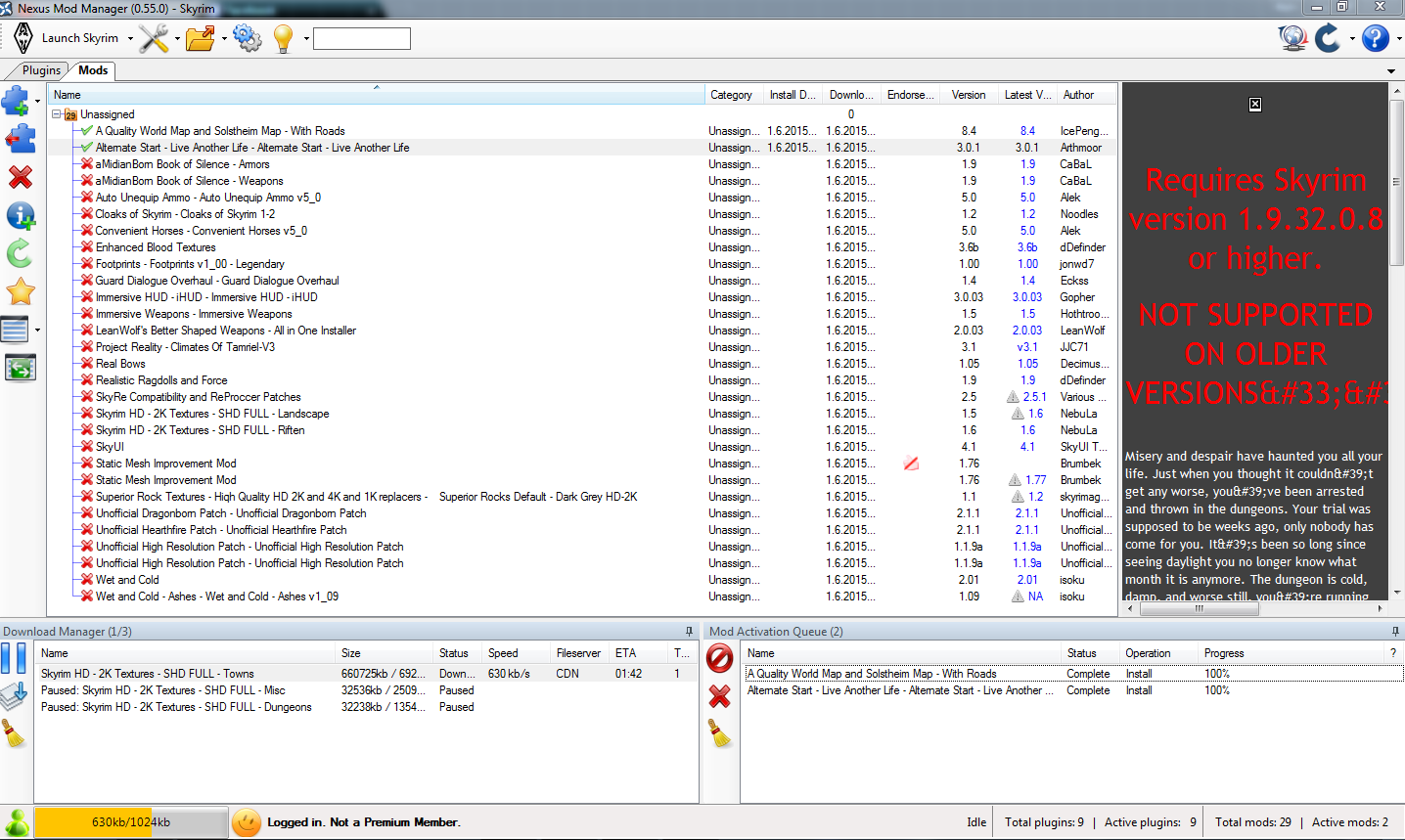Click the red prohibition icon in Activation Queue
1405x840 pixels.
719,658
